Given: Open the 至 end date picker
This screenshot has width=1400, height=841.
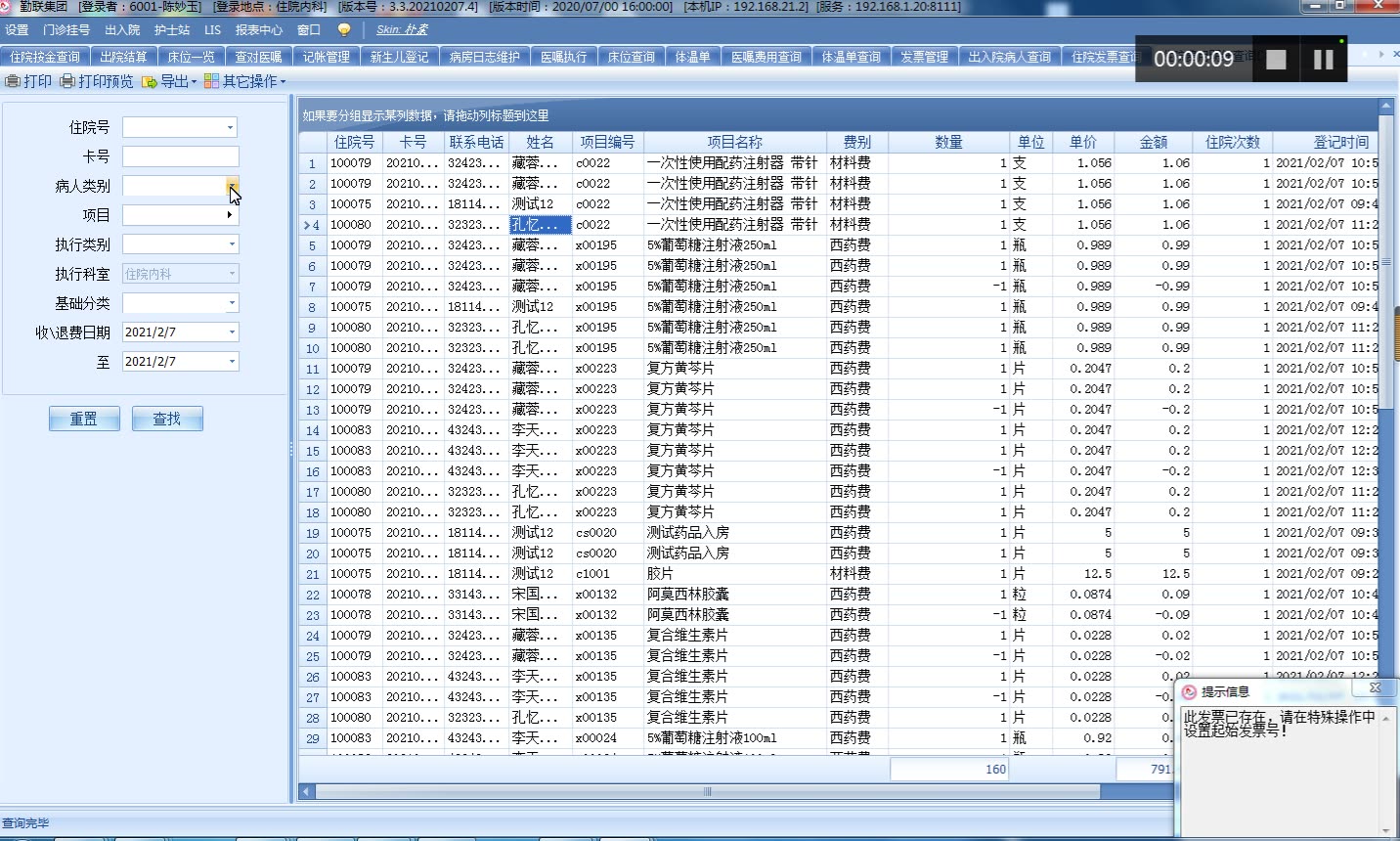Looking at the screenshot, I should pyautogui.click(x=232, y=362).
